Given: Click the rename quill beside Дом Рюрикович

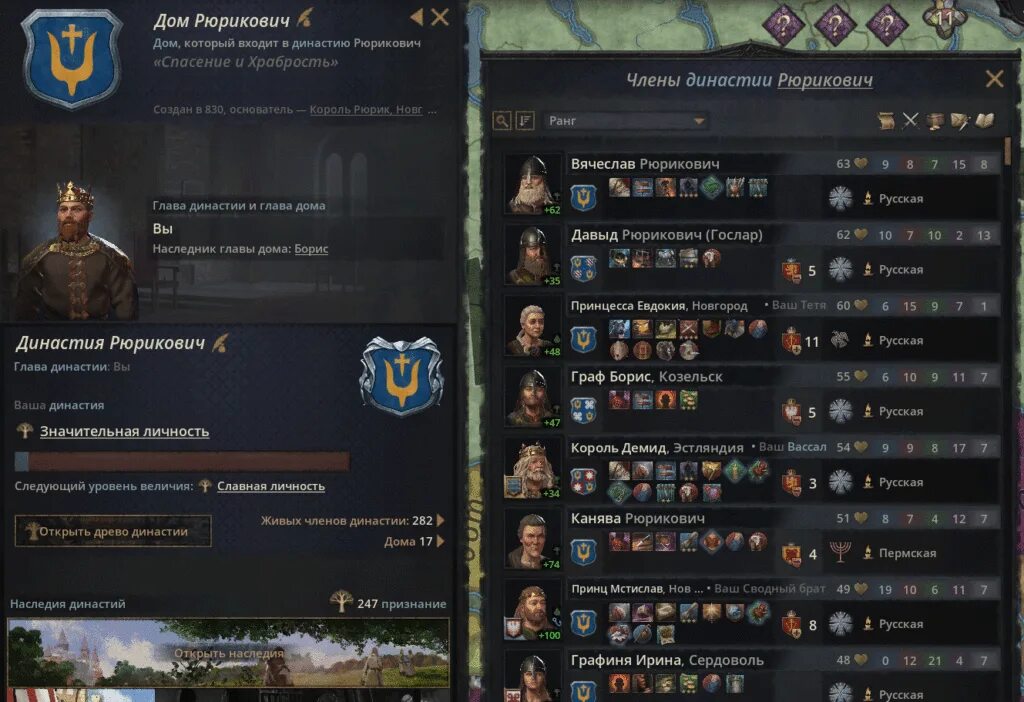Looking at the screenshot, I should (304, 18).
